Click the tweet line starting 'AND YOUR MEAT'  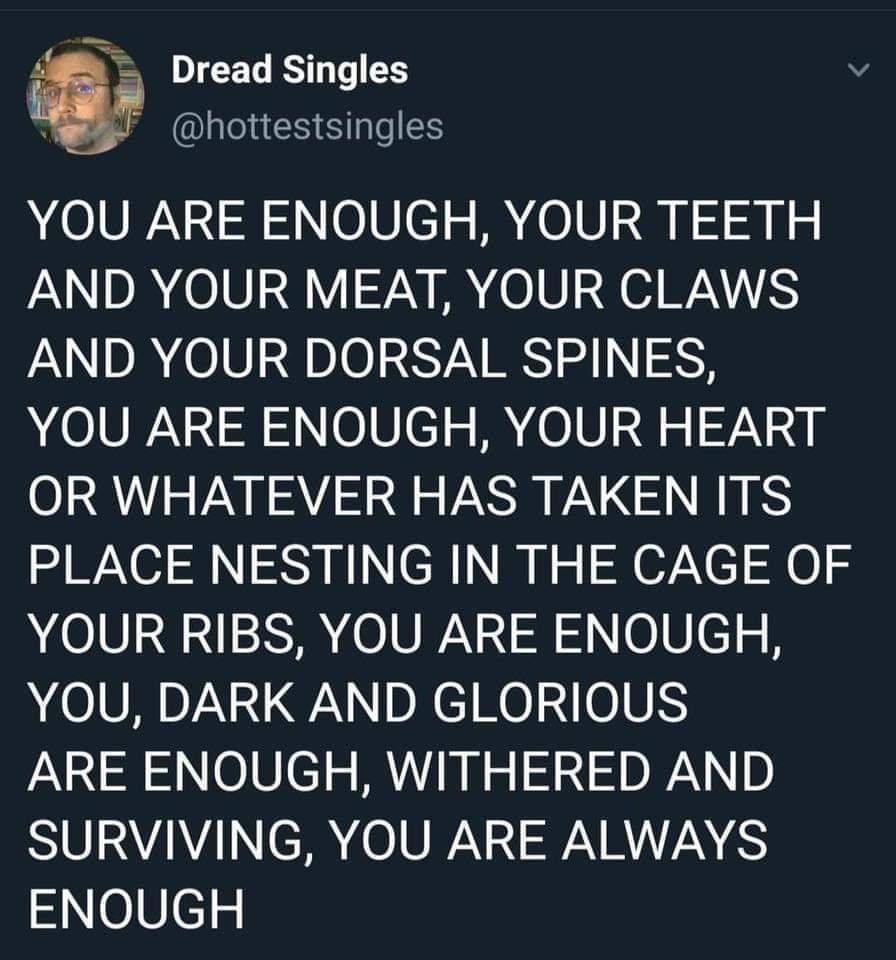415,290
